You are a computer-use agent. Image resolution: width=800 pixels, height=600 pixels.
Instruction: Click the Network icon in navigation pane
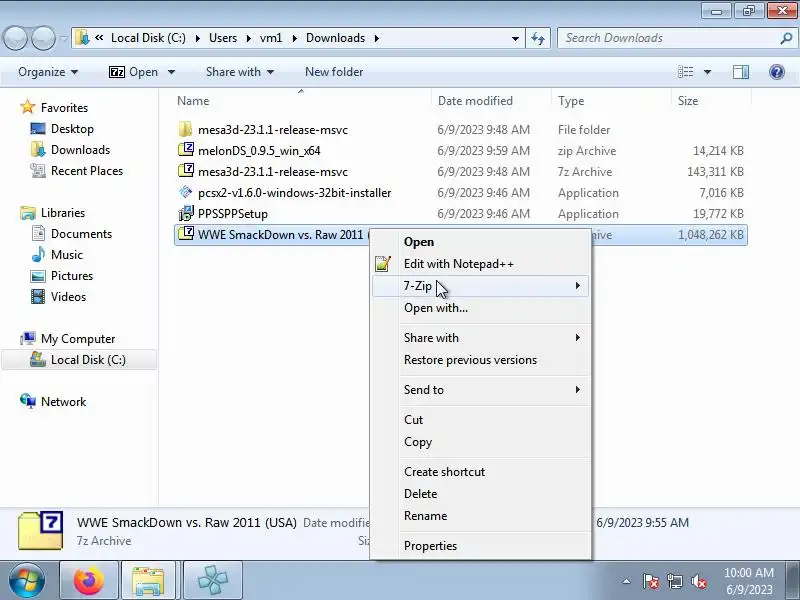click(x=28, y=402)
